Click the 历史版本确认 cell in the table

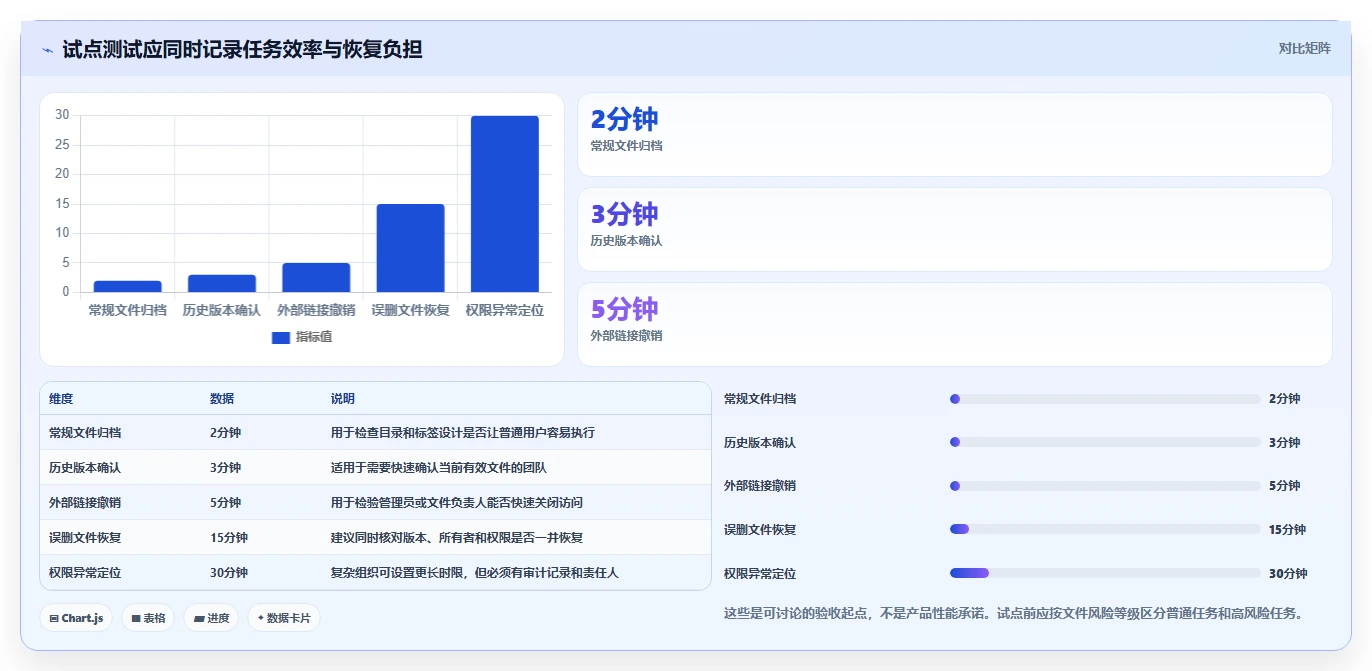[85, 468]
